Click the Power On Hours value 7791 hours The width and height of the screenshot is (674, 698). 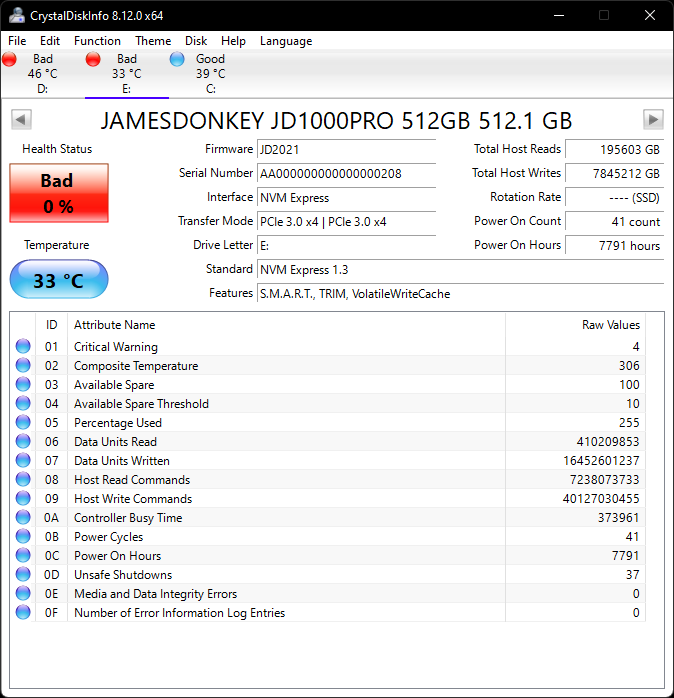coord(614,245)
